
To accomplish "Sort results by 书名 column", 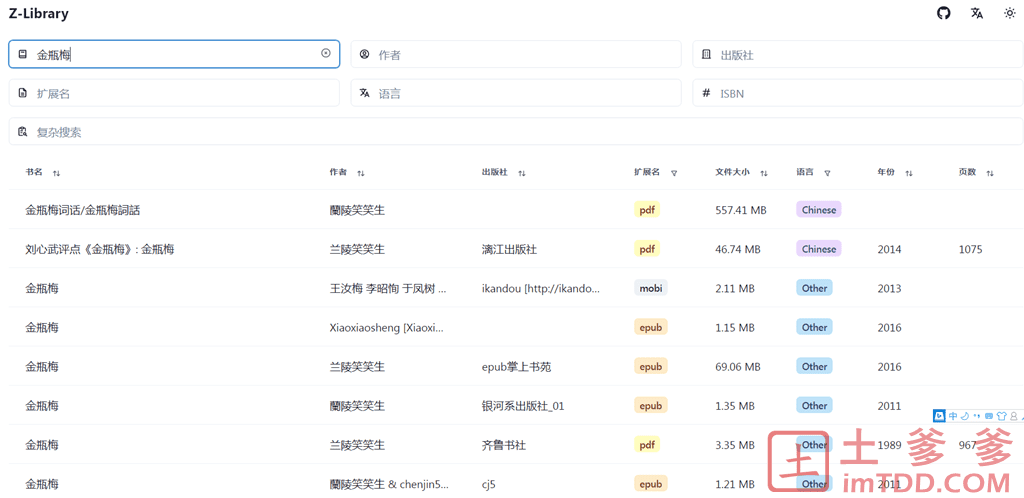I will tap(57, 173).
